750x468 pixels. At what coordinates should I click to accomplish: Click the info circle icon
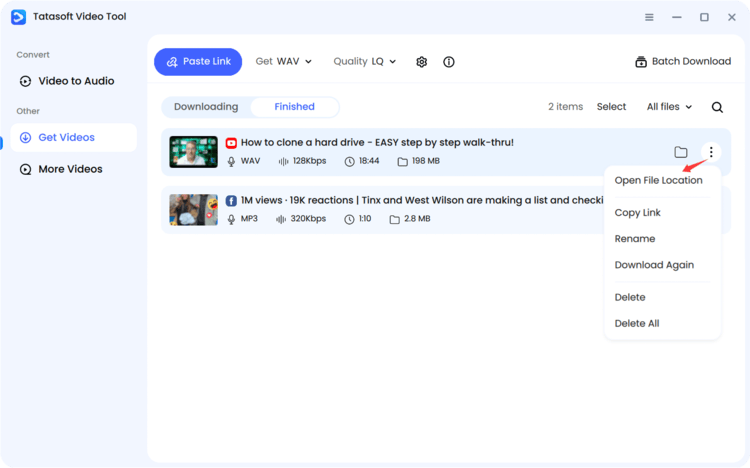tap(449, 62)
